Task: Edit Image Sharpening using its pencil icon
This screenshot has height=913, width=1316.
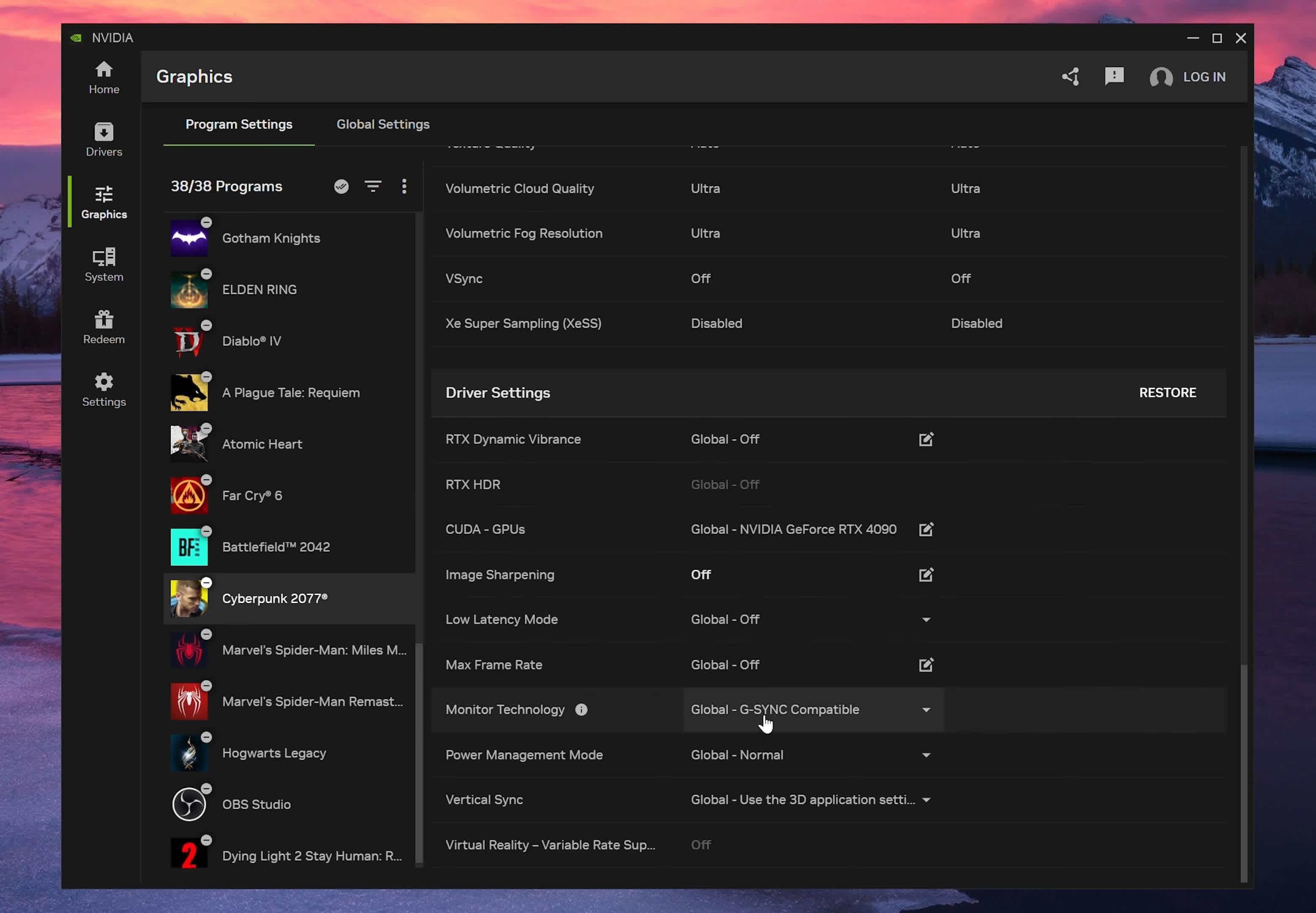Action: click(x=926, y=574)
